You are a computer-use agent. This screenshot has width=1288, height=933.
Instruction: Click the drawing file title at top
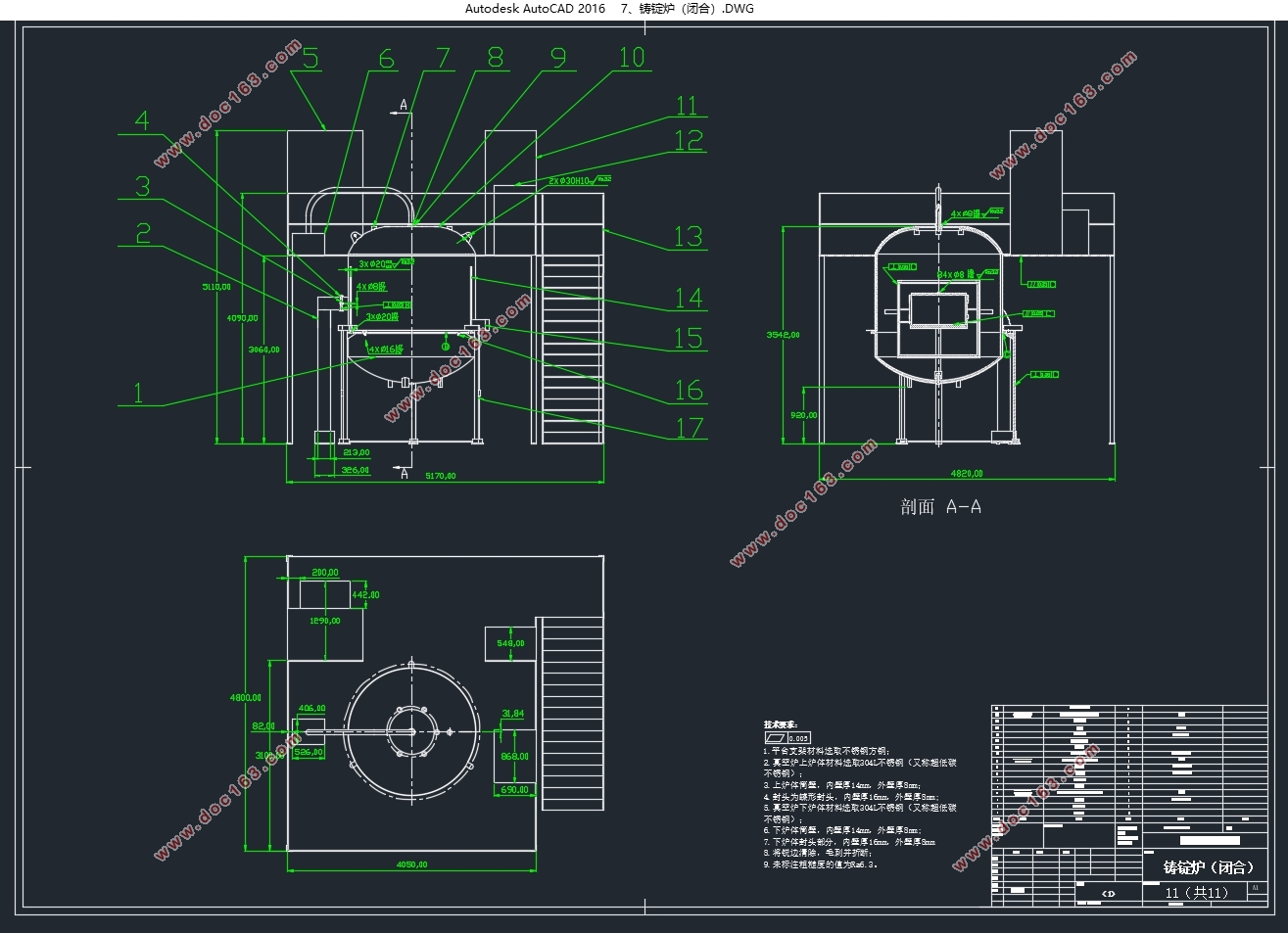pos(609,9)
